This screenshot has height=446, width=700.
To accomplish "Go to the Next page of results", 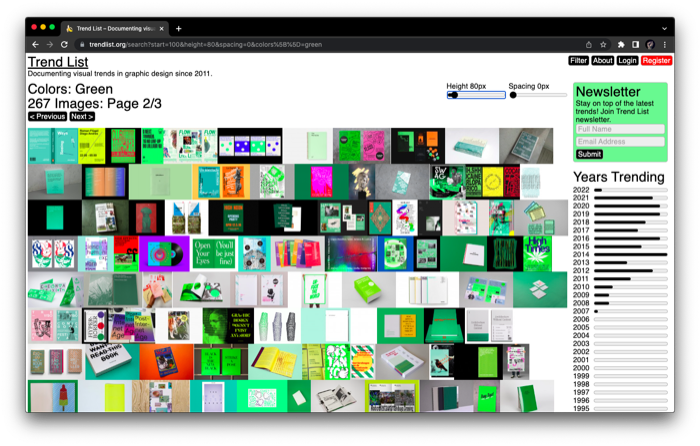I will [x=82, y=117].
